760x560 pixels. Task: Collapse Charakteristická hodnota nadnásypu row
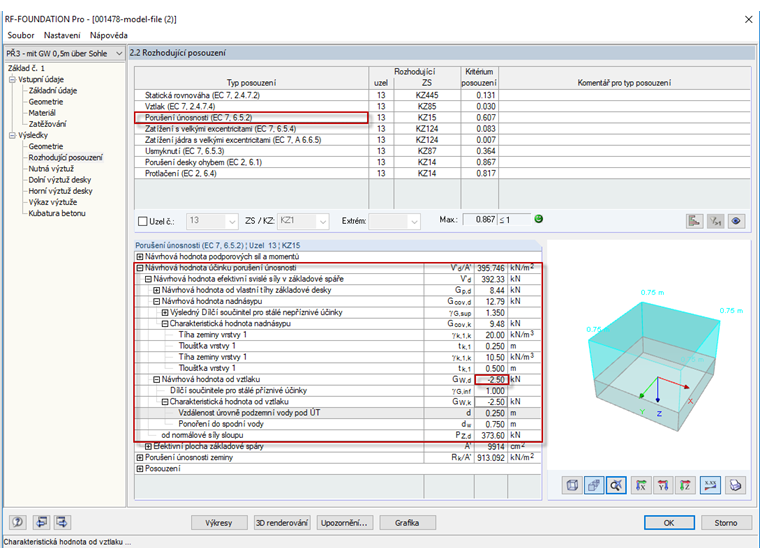165,323
